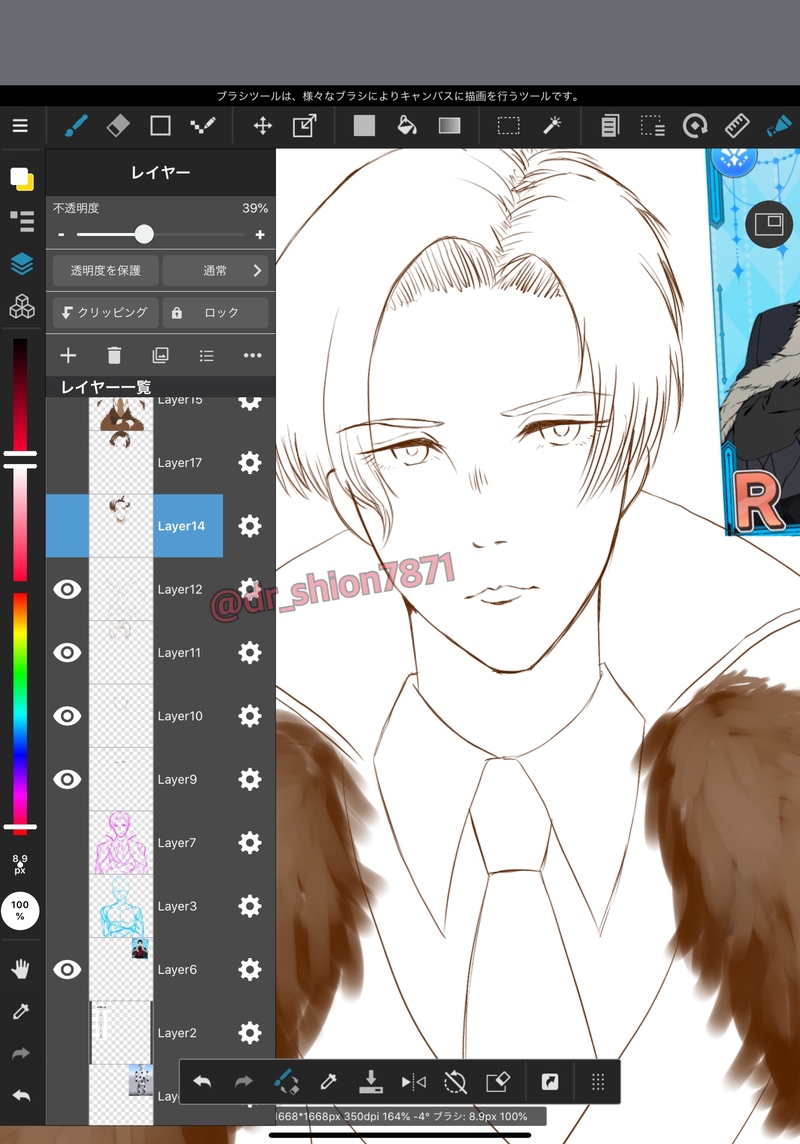Select the dotted pen curve tool

[203, 125]
